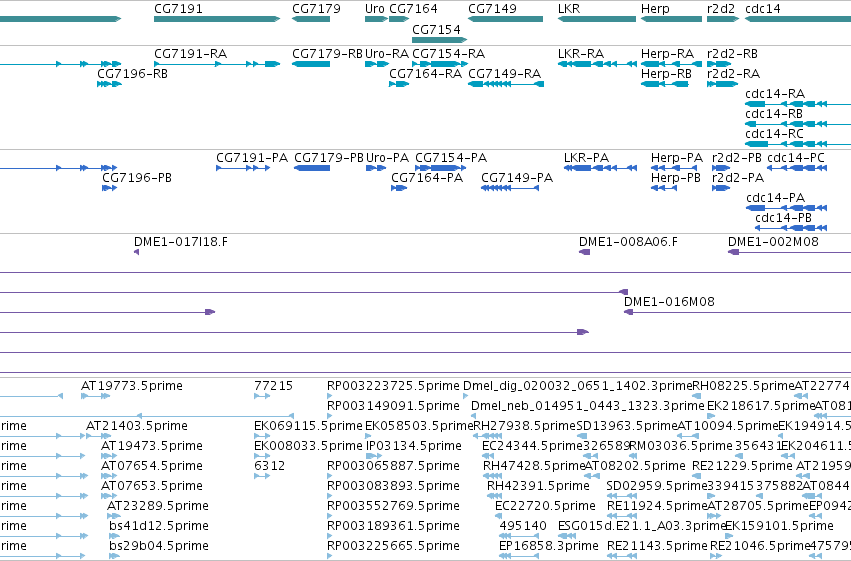Click the LKR-PA protein label
The width and height of the screenshot is (851, 561).
586,158
